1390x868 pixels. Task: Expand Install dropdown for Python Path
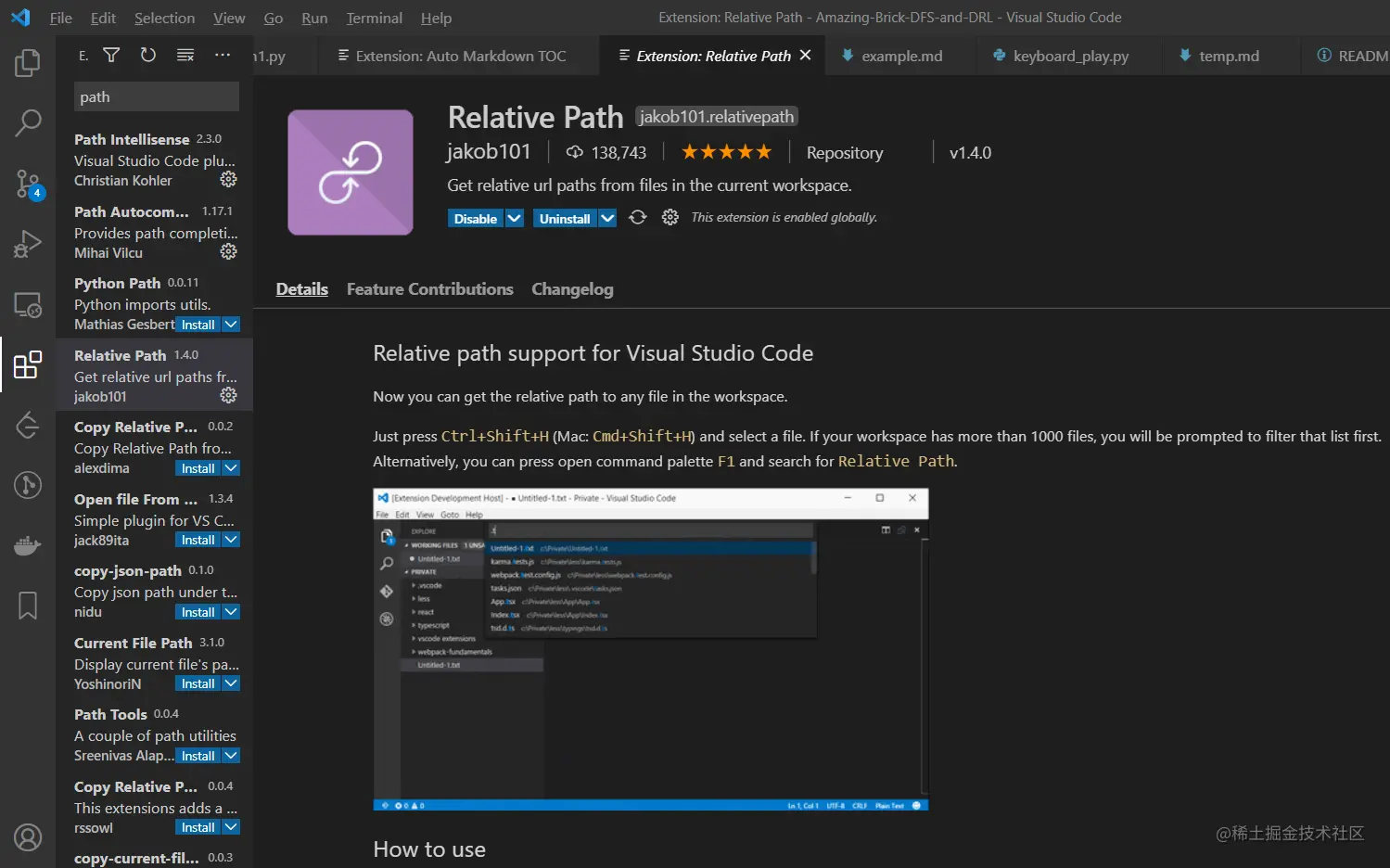(x=232, y=325)
